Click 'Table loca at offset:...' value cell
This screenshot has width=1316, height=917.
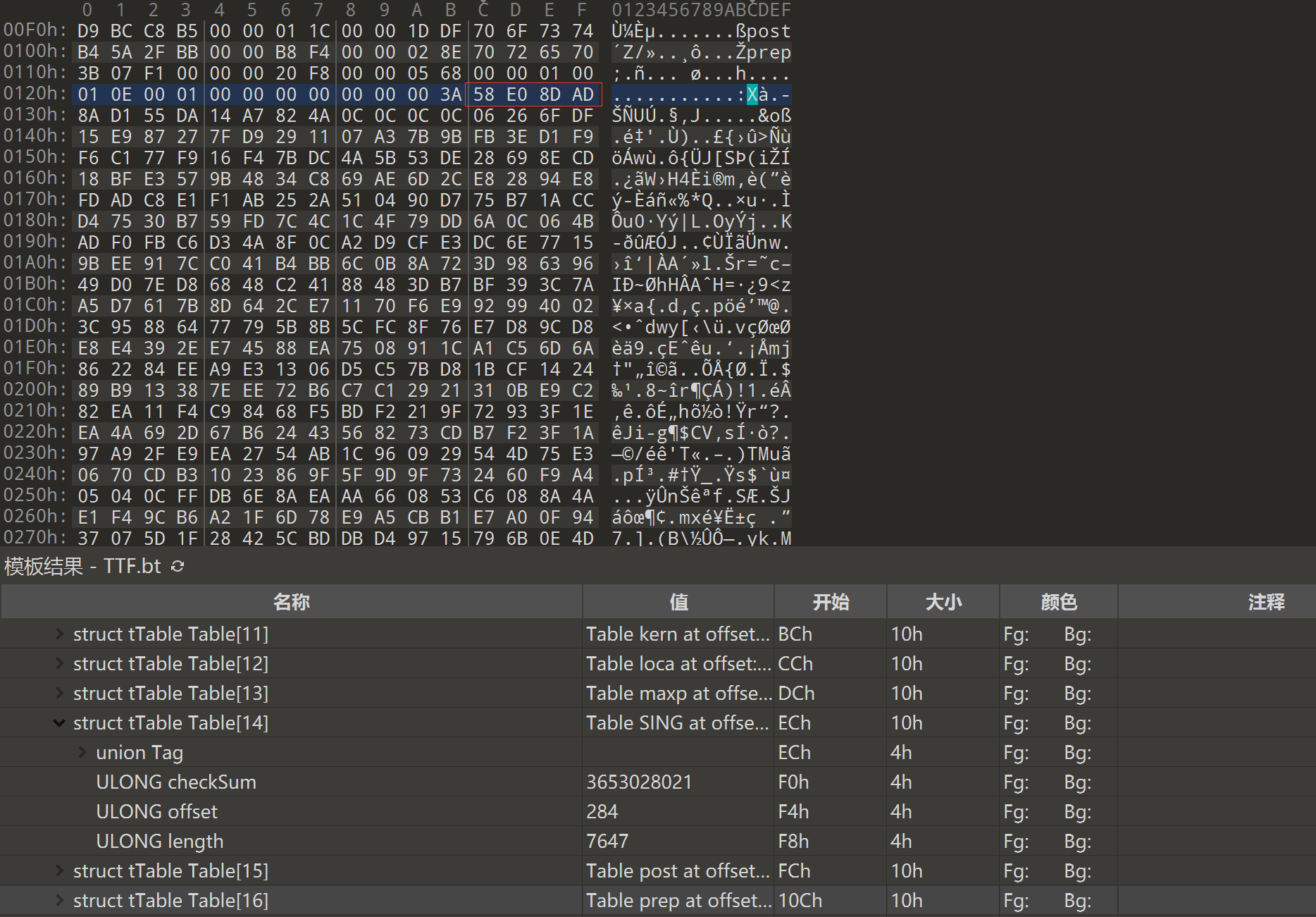[x=678, y=663]
